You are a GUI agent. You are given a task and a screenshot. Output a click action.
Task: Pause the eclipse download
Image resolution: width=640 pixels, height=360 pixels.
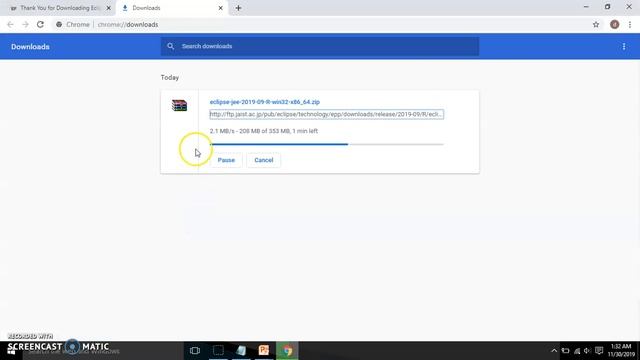(x=226, y=160)
